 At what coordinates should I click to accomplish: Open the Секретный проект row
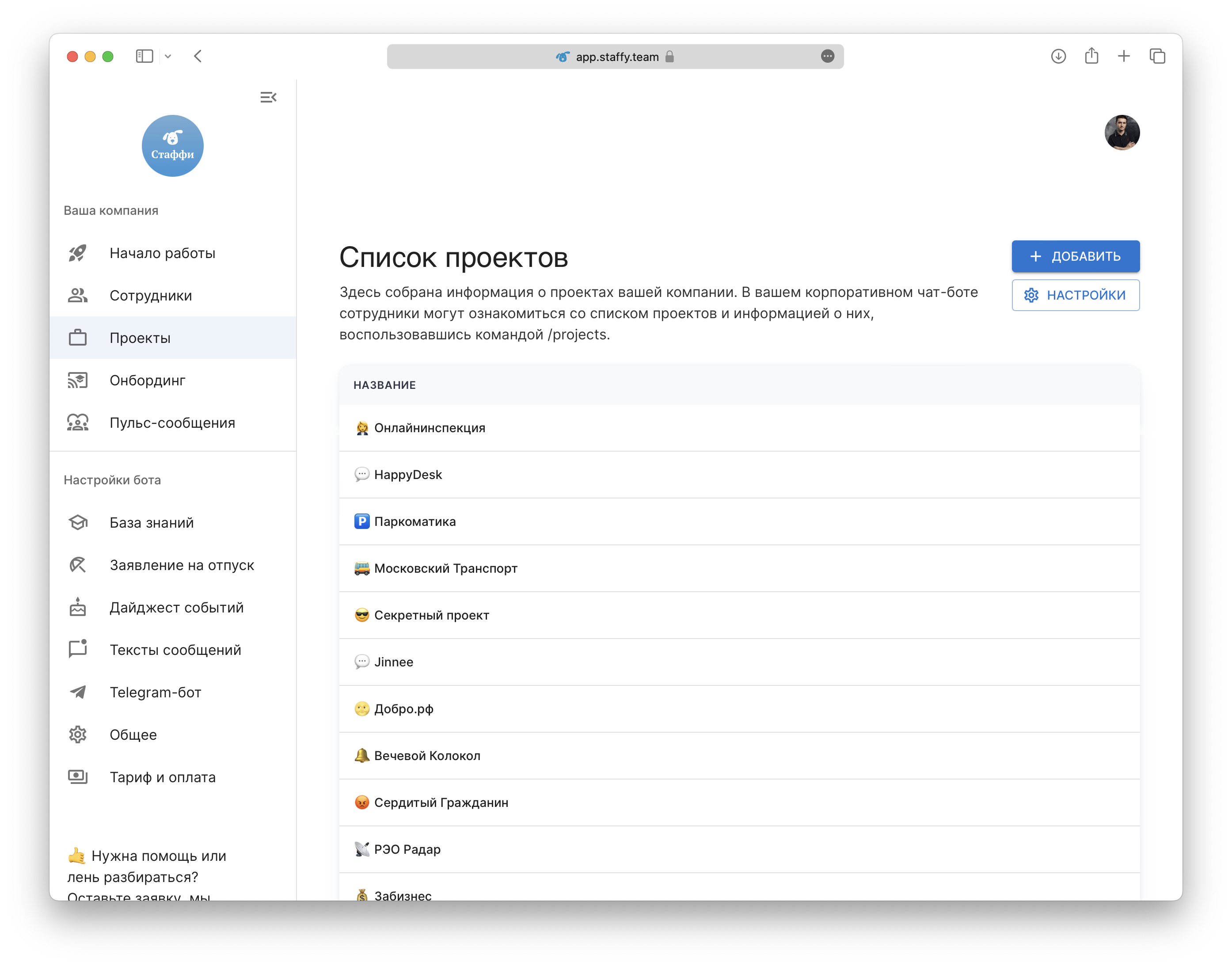pyautogui.click(x=739, y=615)
